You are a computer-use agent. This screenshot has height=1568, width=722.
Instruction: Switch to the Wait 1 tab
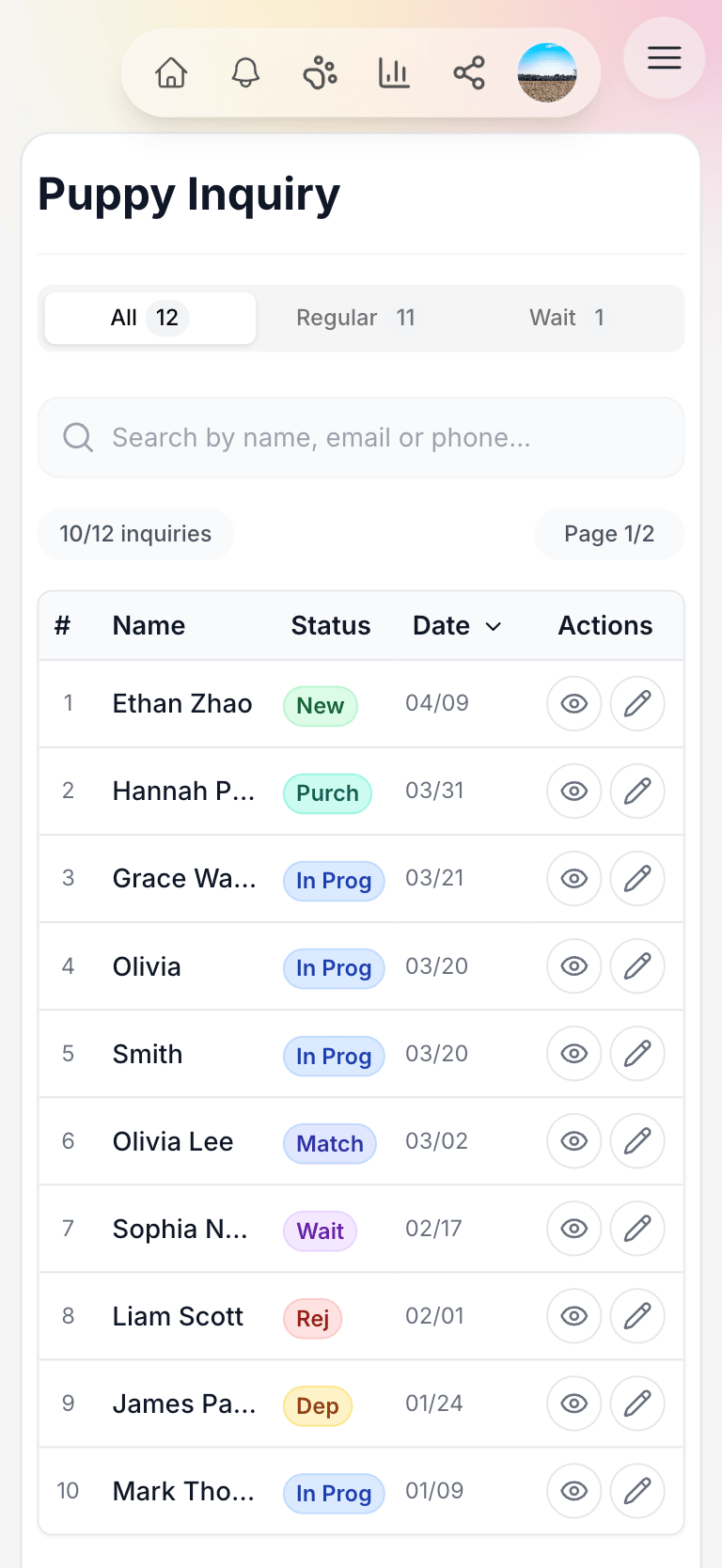567,318
